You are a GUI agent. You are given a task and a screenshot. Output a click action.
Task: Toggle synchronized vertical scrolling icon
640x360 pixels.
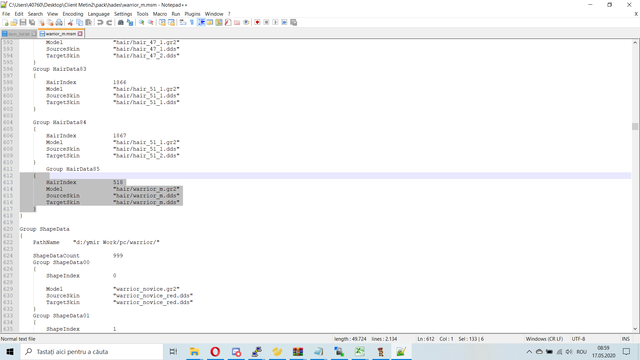[162, 22]
